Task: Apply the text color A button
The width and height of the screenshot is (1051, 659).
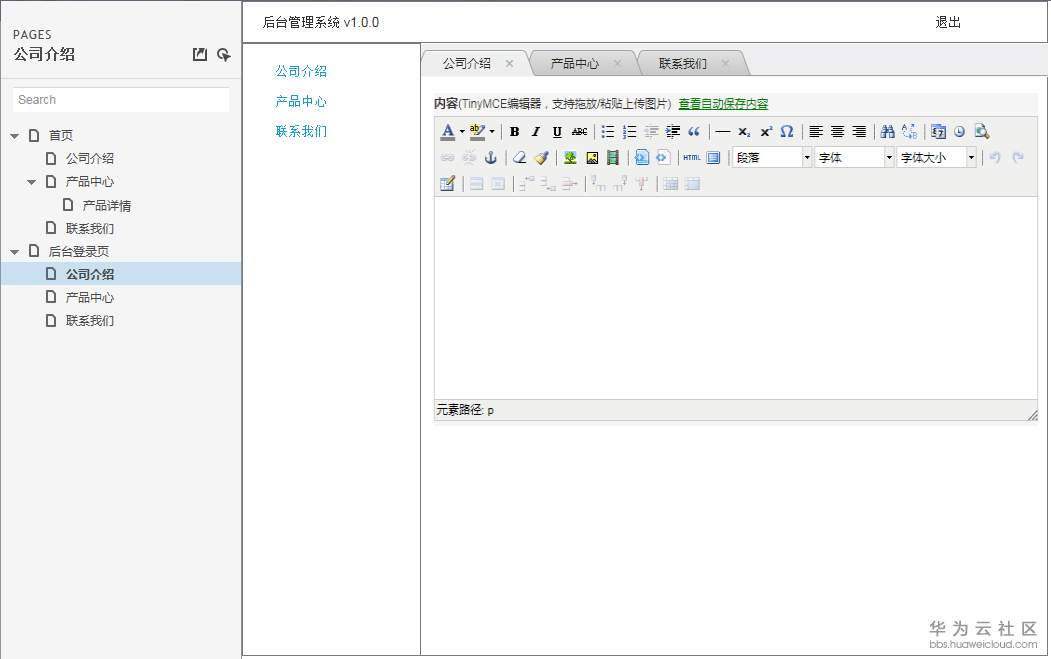Action: (448, 132)
